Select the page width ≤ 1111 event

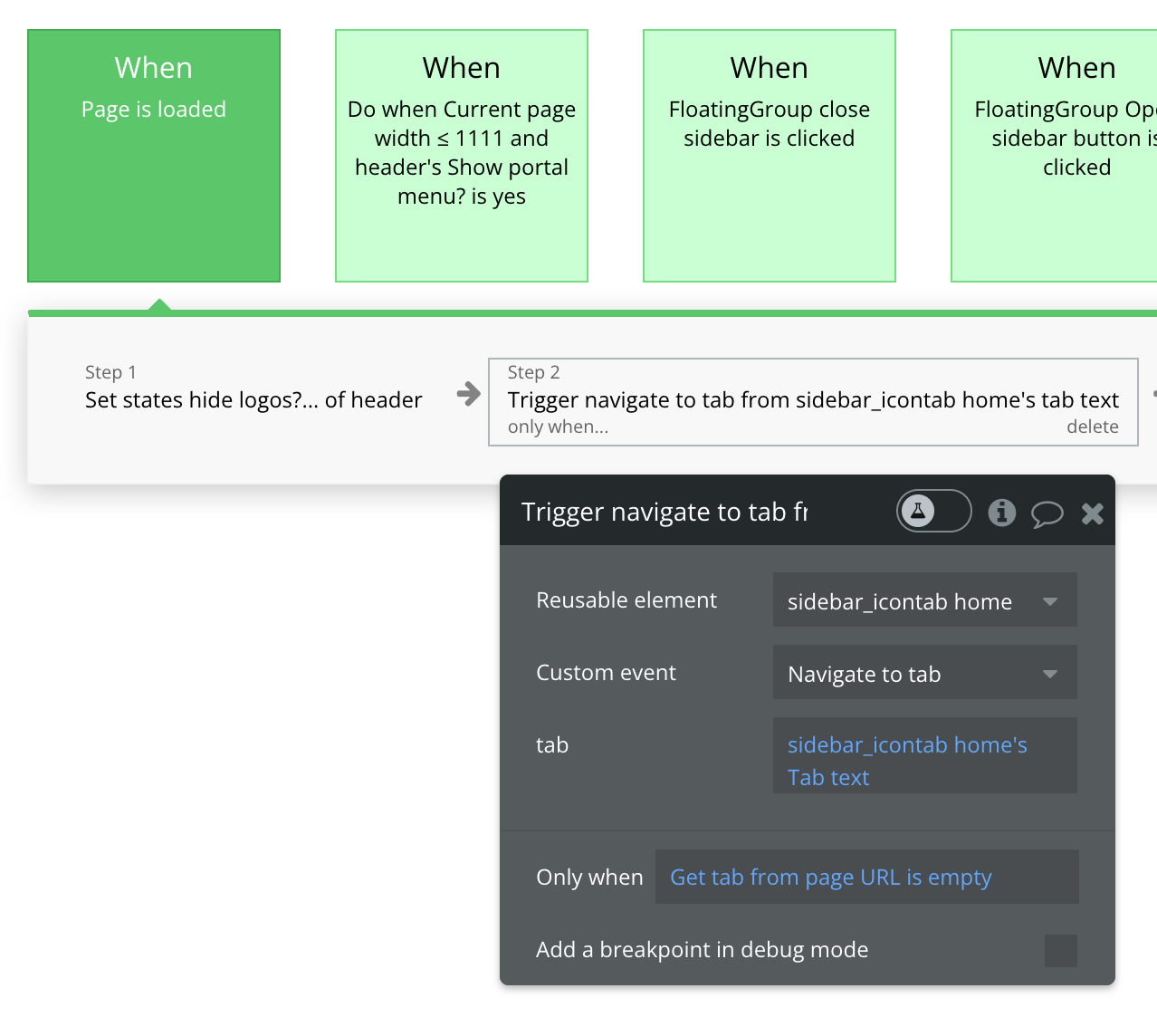pyautogui.click(x=462, y=156)
